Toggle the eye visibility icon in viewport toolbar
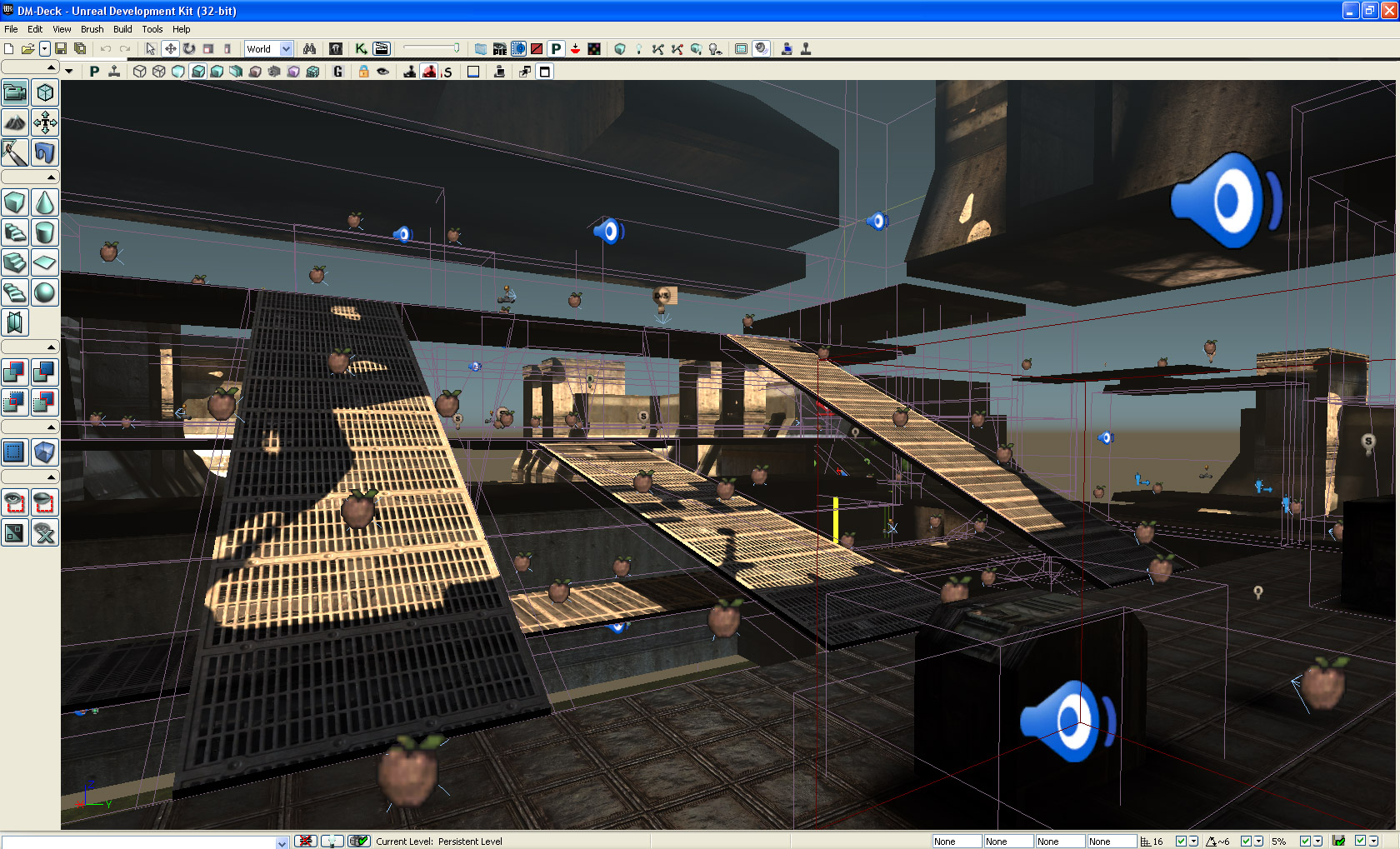The width and height of the screenshot is (1400, 849). tap(382, 72)
